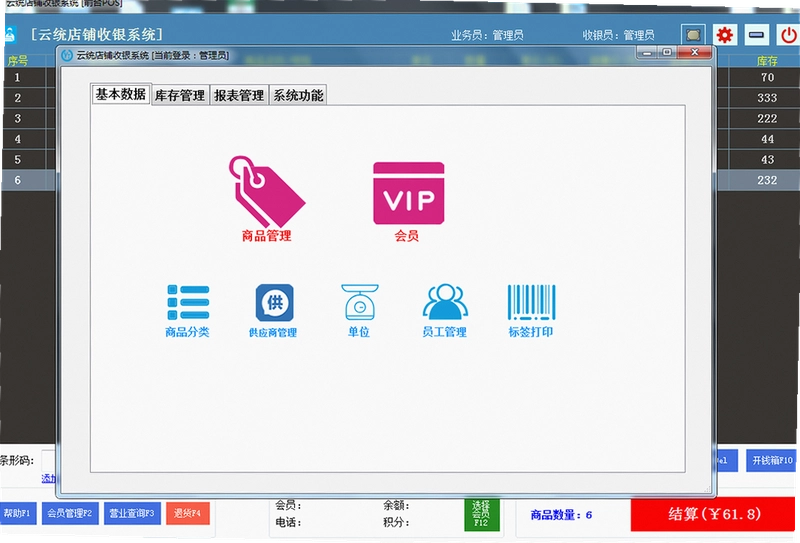Click the red power icon in POS header
Image resolution: width=800 pixels, height=543 pixels.
click(x=788, y=35)
